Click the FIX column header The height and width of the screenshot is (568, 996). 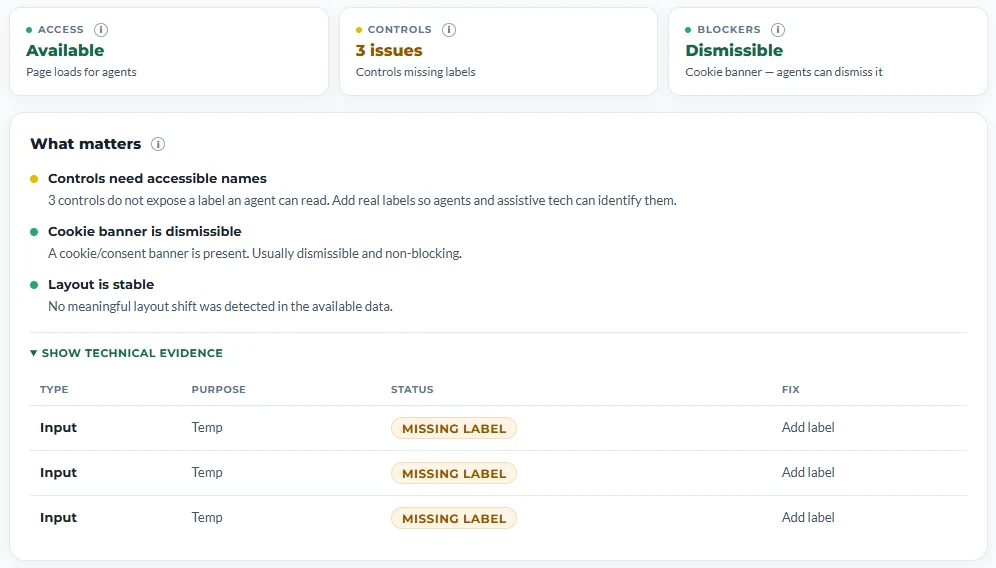pyautogui.click(x=791, y=389)
